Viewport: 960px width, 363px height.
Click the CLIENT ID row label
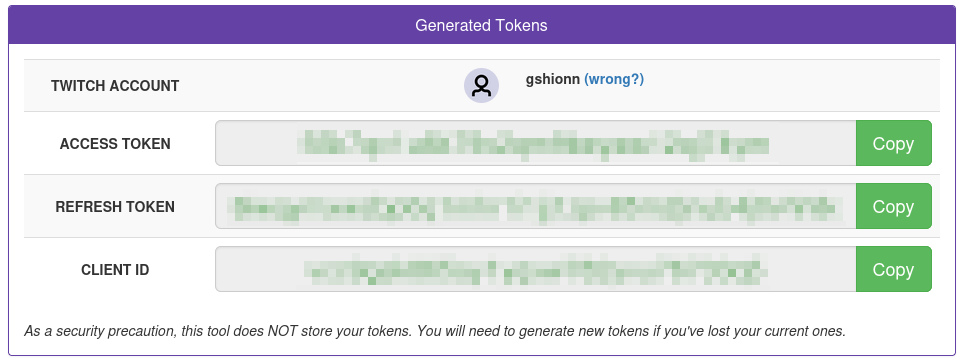pyautogui.click(x=115, y=270)
